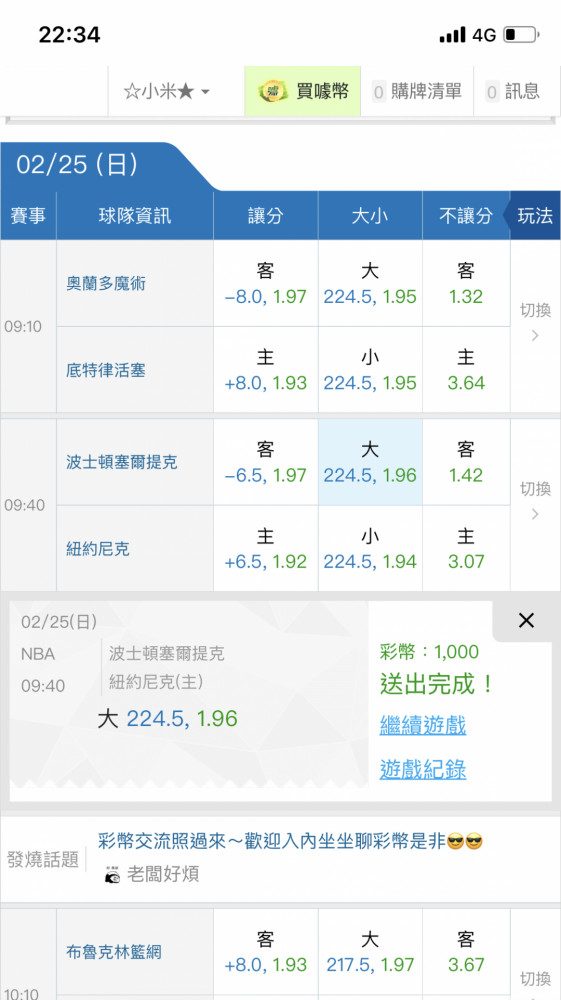561x1000 pixels.
Task: Pick 客 1.32 moneyline for 奧蘭多魔術
Action: pyautogui.click(x=466, y=284)
